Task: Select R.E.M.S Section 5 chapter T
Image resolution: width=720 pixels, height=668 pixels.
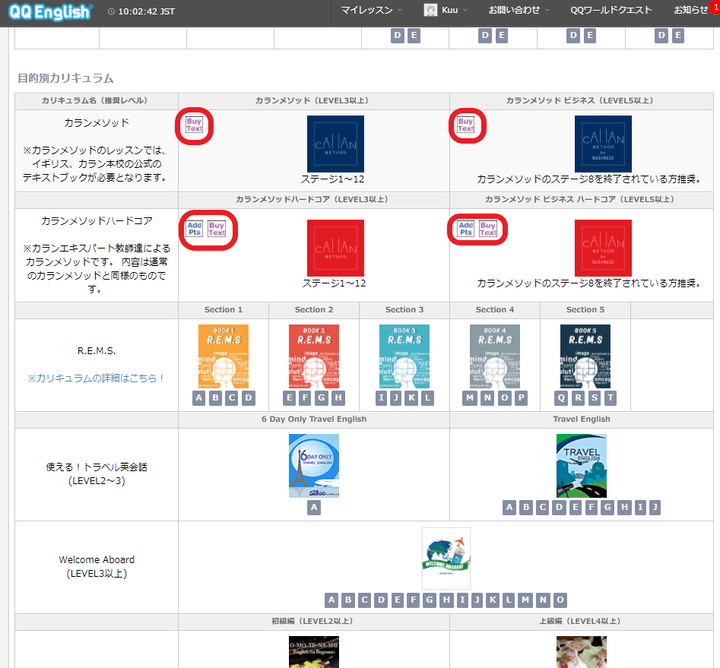Action: (x=610, y=398)
